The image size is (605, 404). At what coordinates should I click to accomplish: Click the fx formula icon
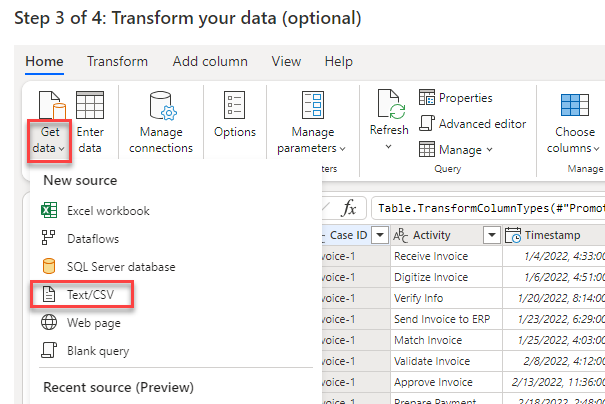pos(348,208)
